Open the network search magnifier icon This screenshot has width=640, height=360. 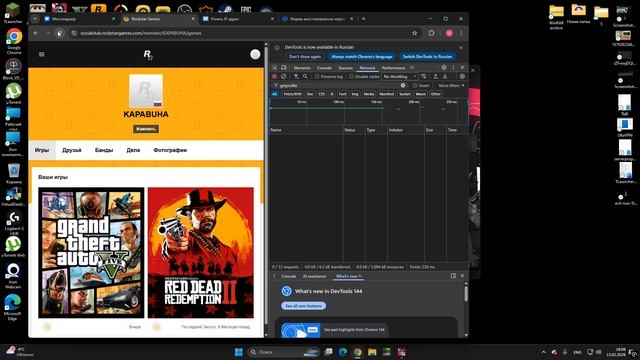coord(305,76)
